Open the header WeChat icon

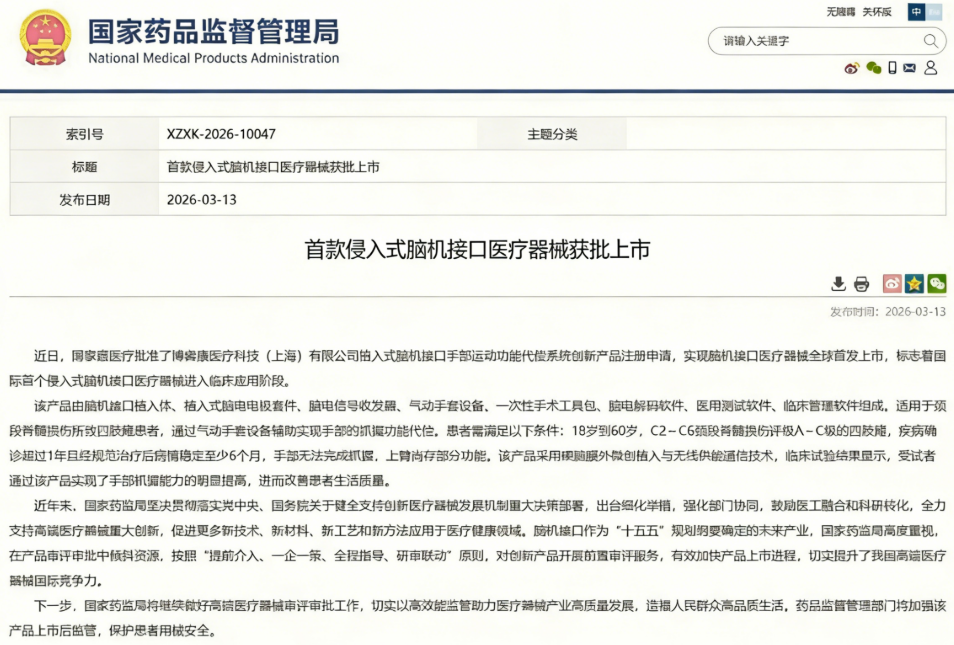[x=873, y=68]
